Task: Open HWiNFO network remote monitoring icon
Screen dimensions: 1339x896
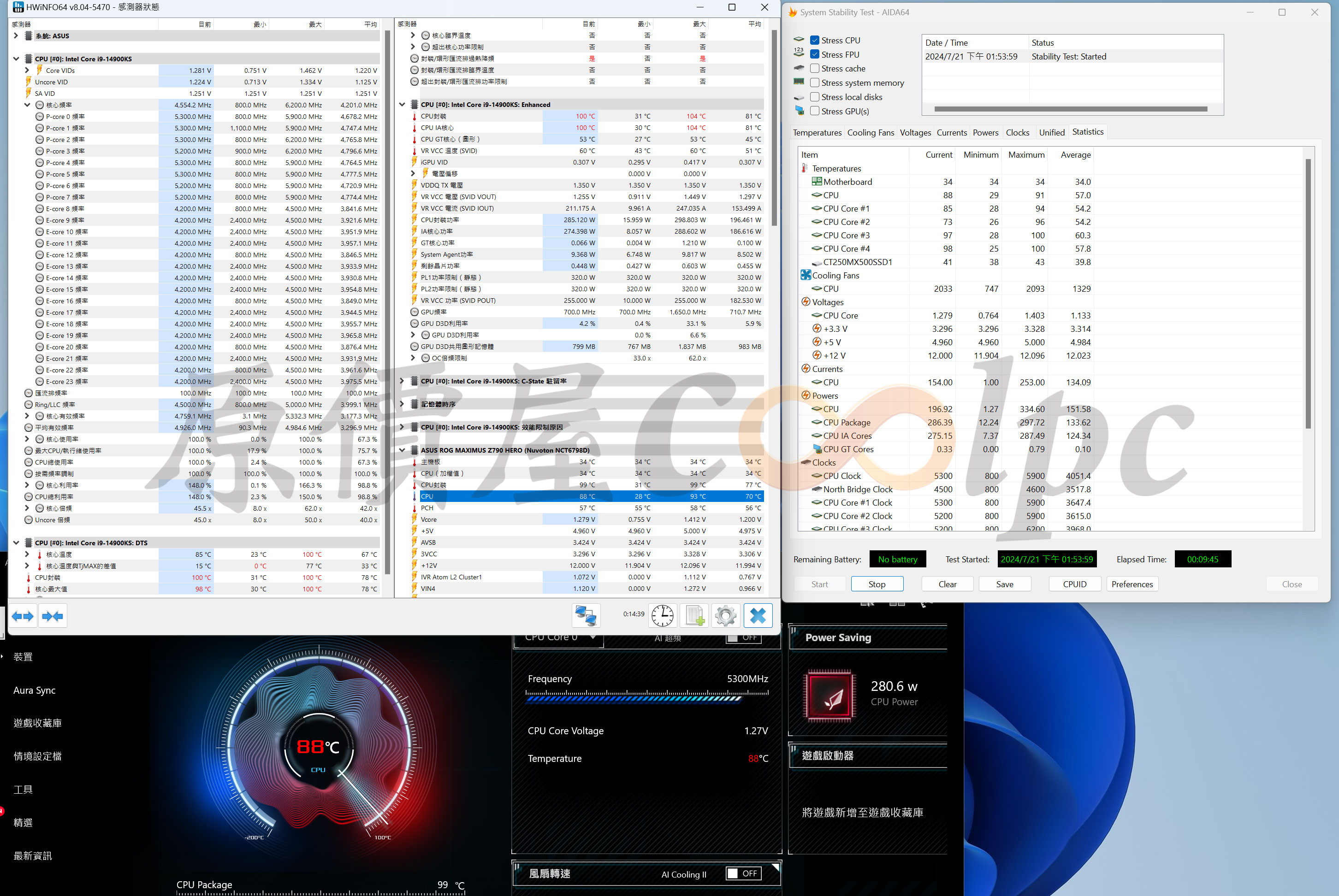Action: pyautogui.click(x=586, y=615)
